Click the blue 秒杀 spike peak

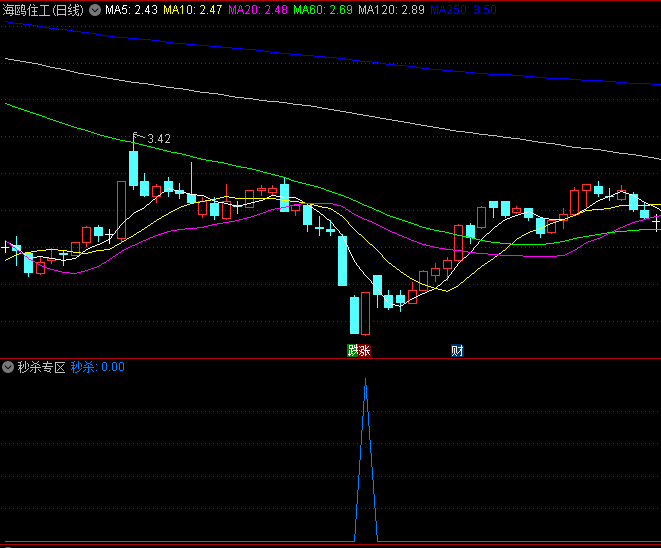coord(365,380)
